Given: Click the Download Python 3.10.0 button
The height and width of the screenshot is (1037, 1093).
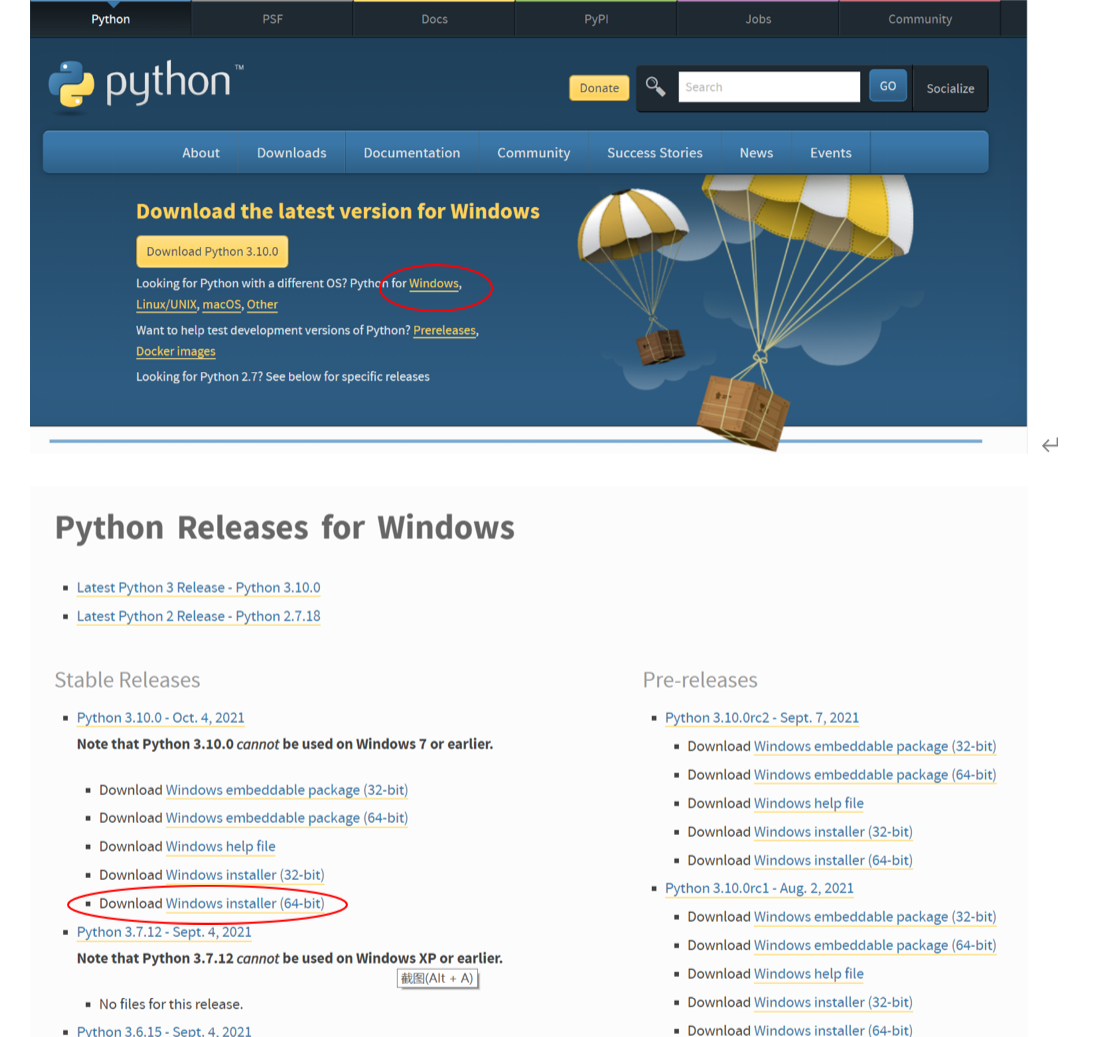Looking at the screenshot, I should click(212, 252).
